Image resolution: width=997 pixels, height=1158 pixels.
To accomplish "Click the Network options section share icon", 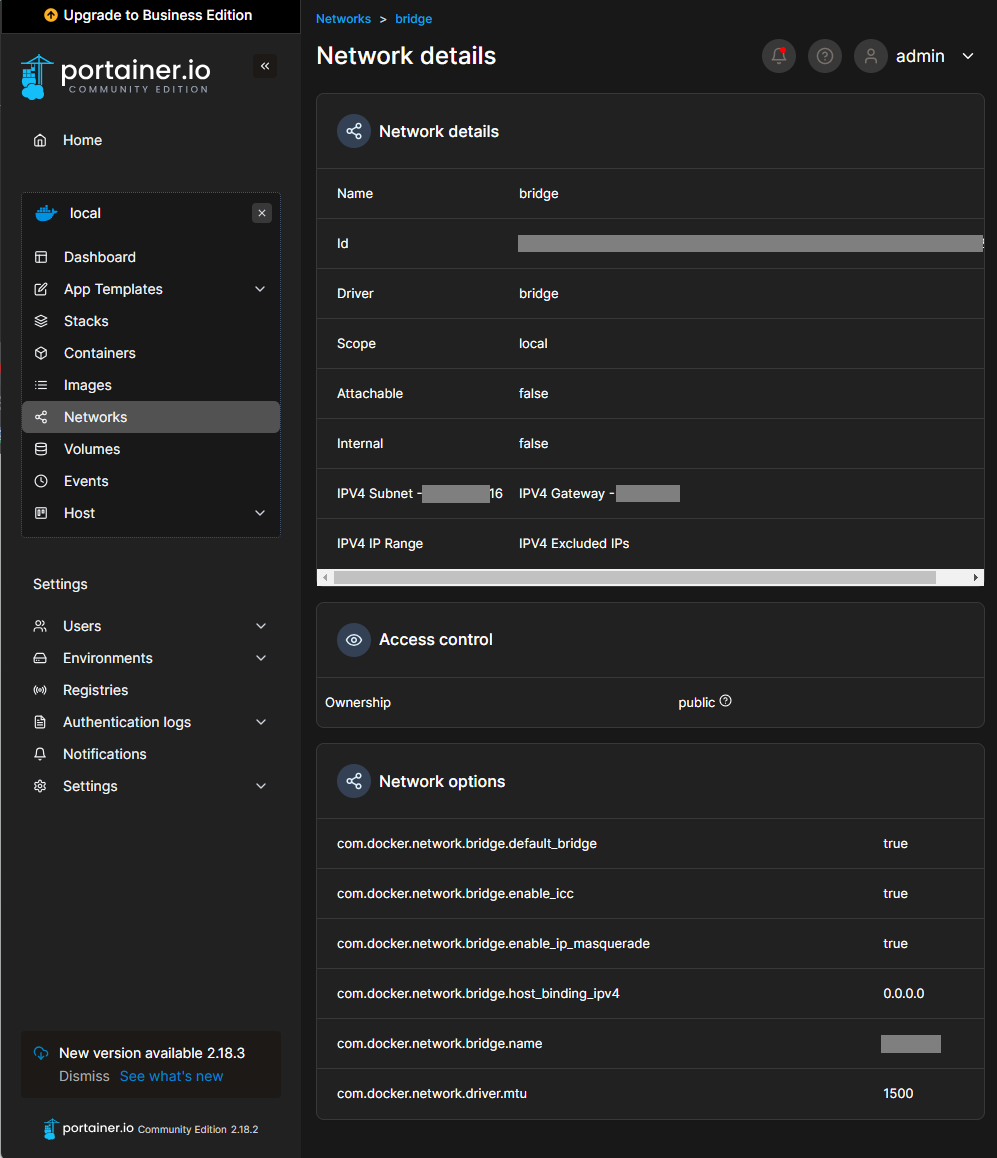I will pos(354,781).
